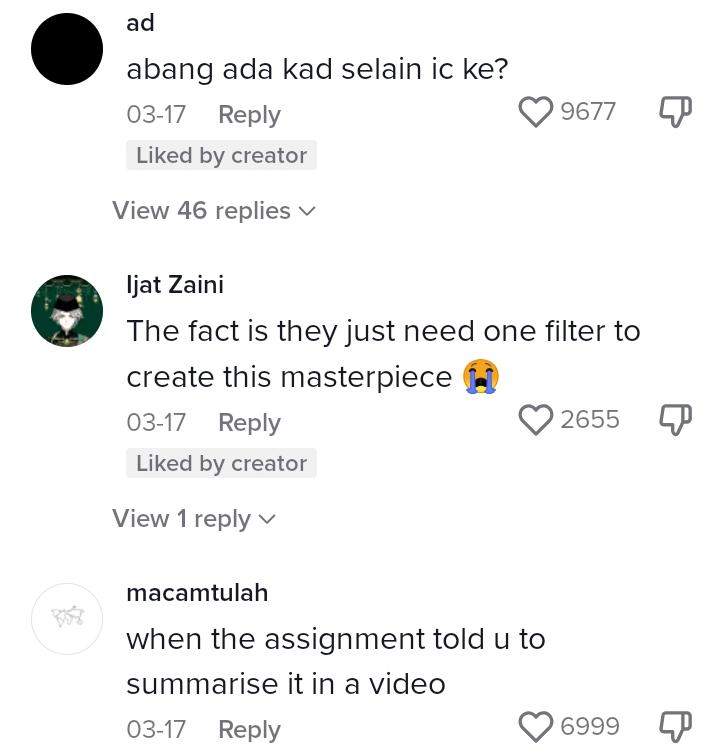Open Ijat Zaini's profile picture
Image resolution: width=720 pixels, height=748 pixels.
pos(67,311)
